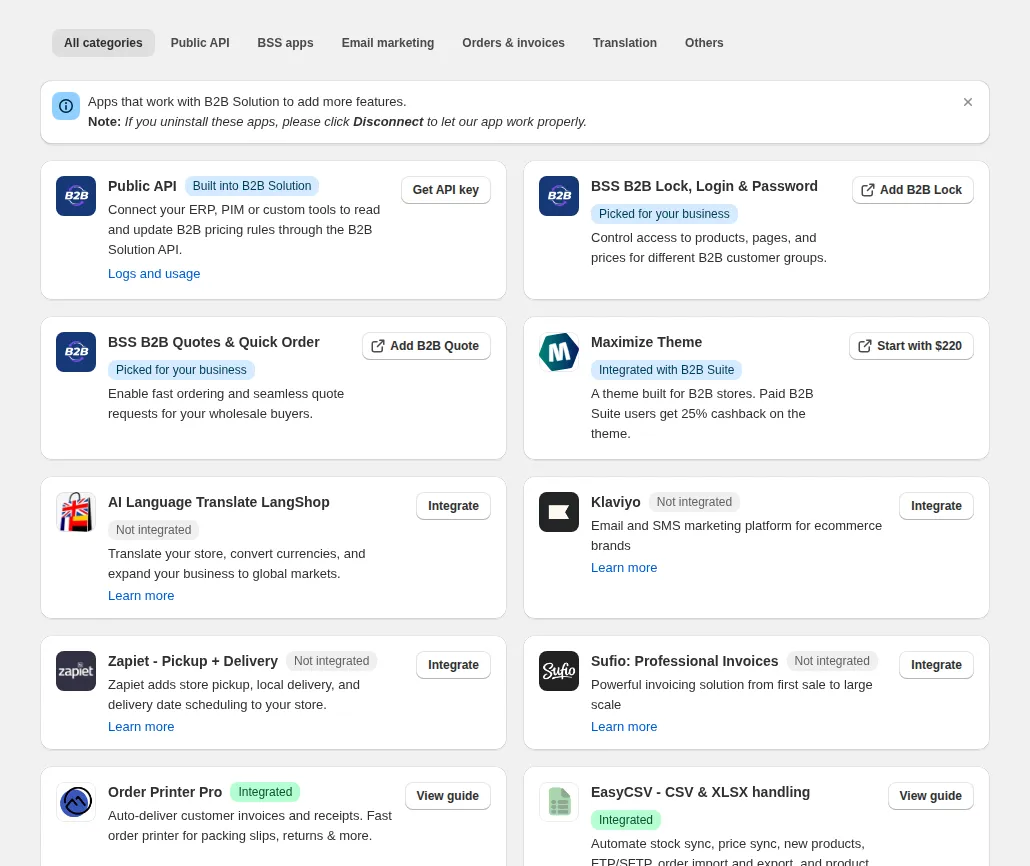The width and height of the screenshot is (1030, 866).
Task: Click EasyCSV - CSV & XLSX handling title
Action: 700,792
